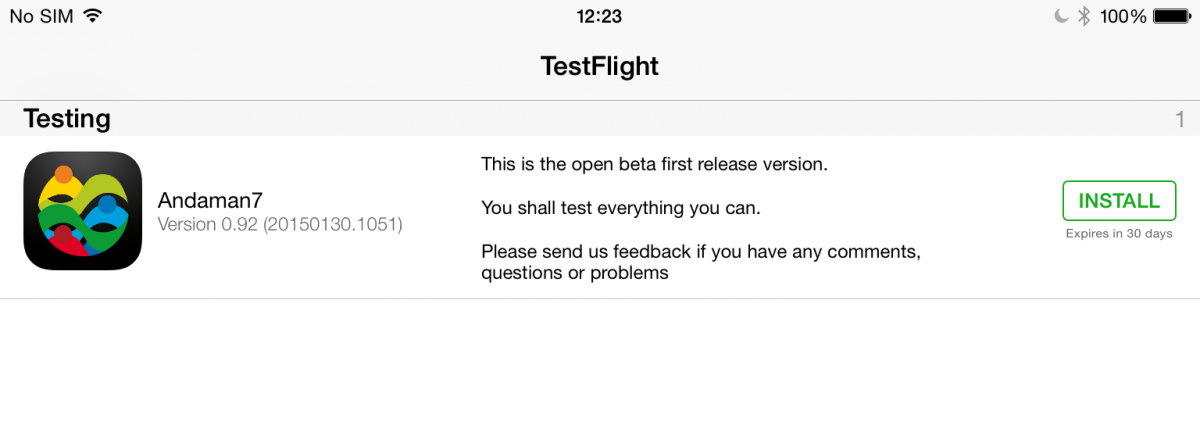Screen dimensions: 1200x439
Task: Tap the TestFlight navigation title
Action: [599, 66]
